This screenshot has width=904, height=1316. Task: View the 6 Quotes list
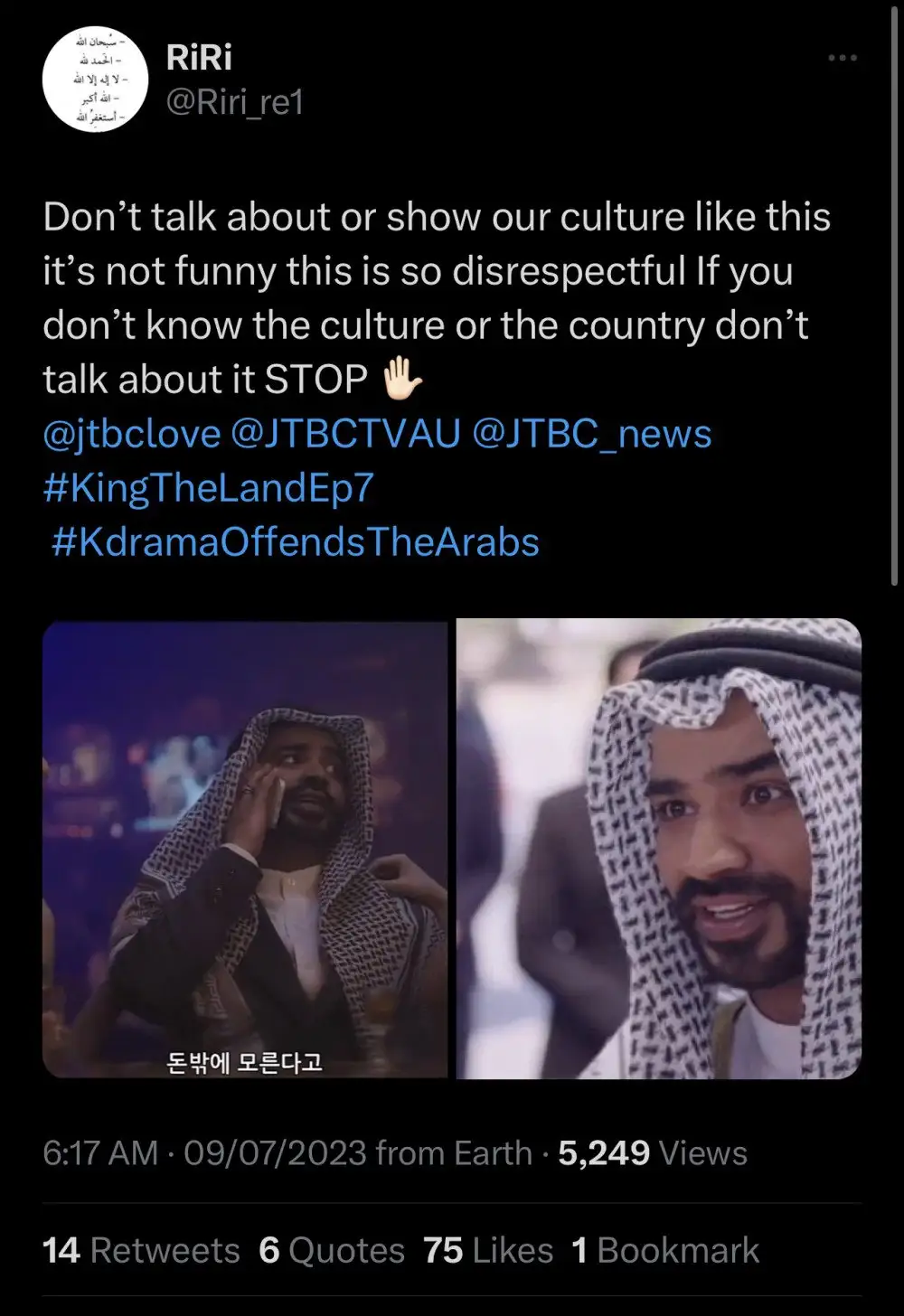[332, 1251]
